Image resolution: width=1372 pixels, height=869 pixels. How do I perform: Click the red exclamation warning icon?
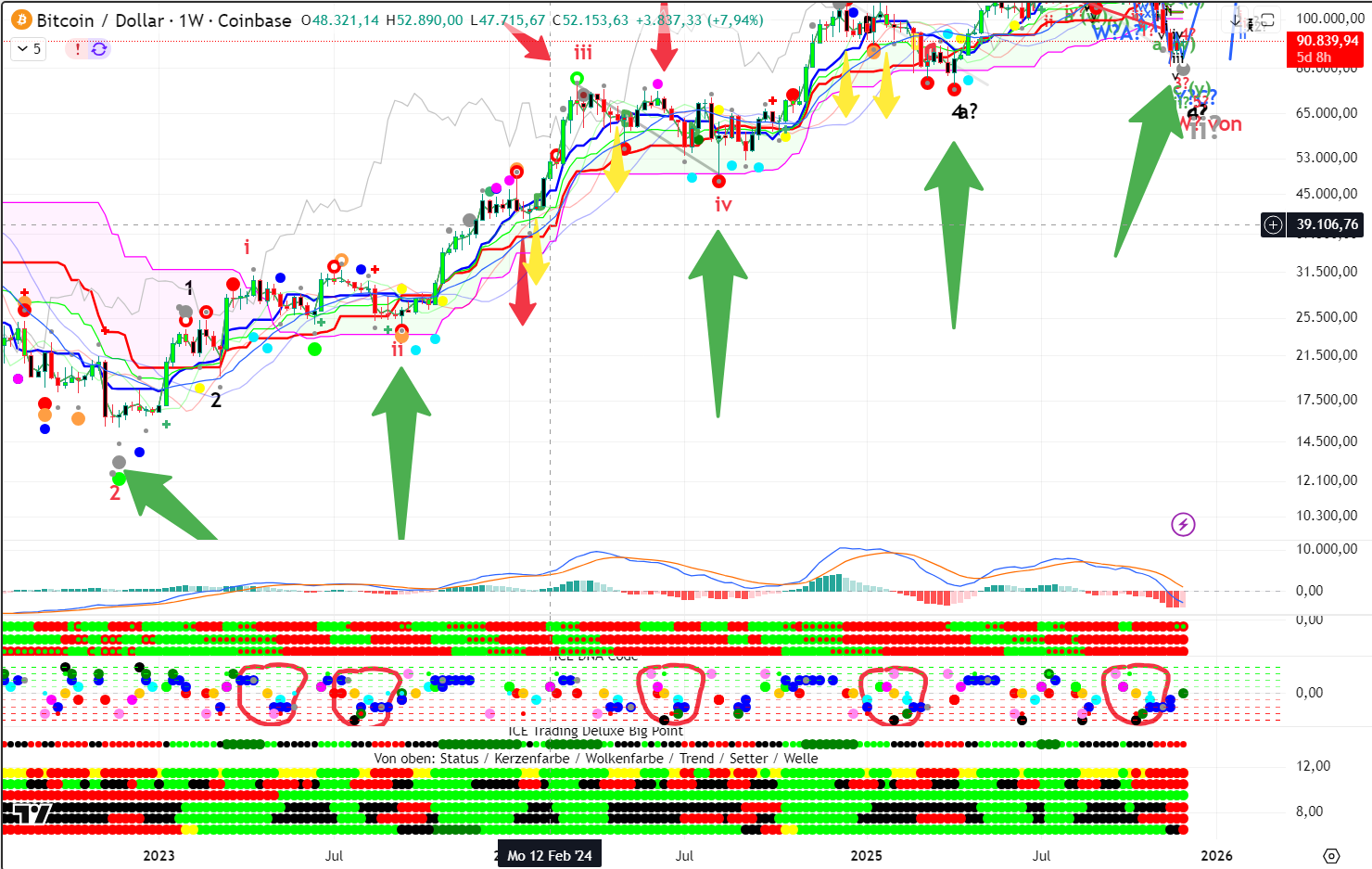[78, 49]
